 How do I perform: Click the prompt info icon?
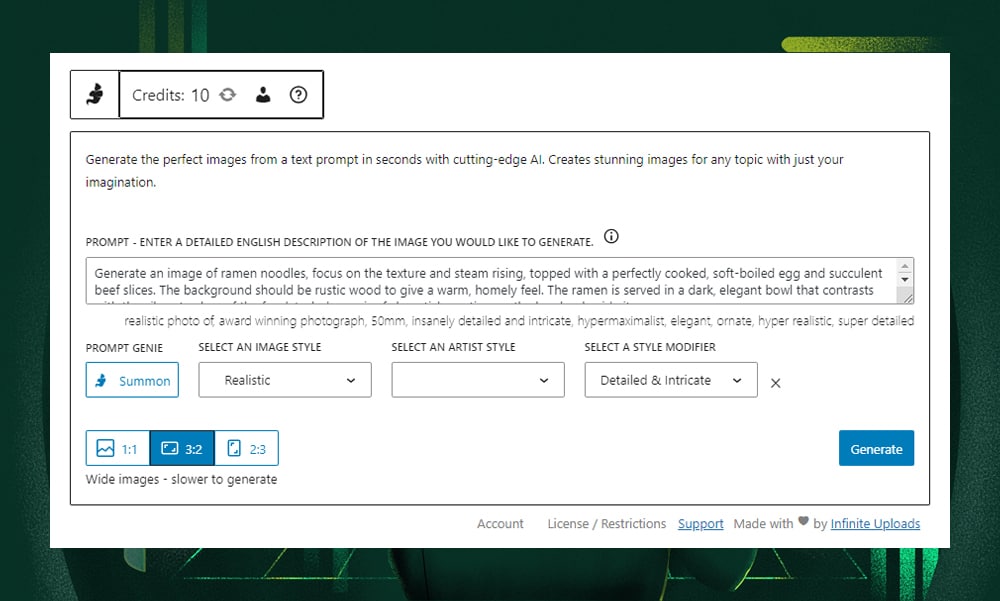click(612, 237)
